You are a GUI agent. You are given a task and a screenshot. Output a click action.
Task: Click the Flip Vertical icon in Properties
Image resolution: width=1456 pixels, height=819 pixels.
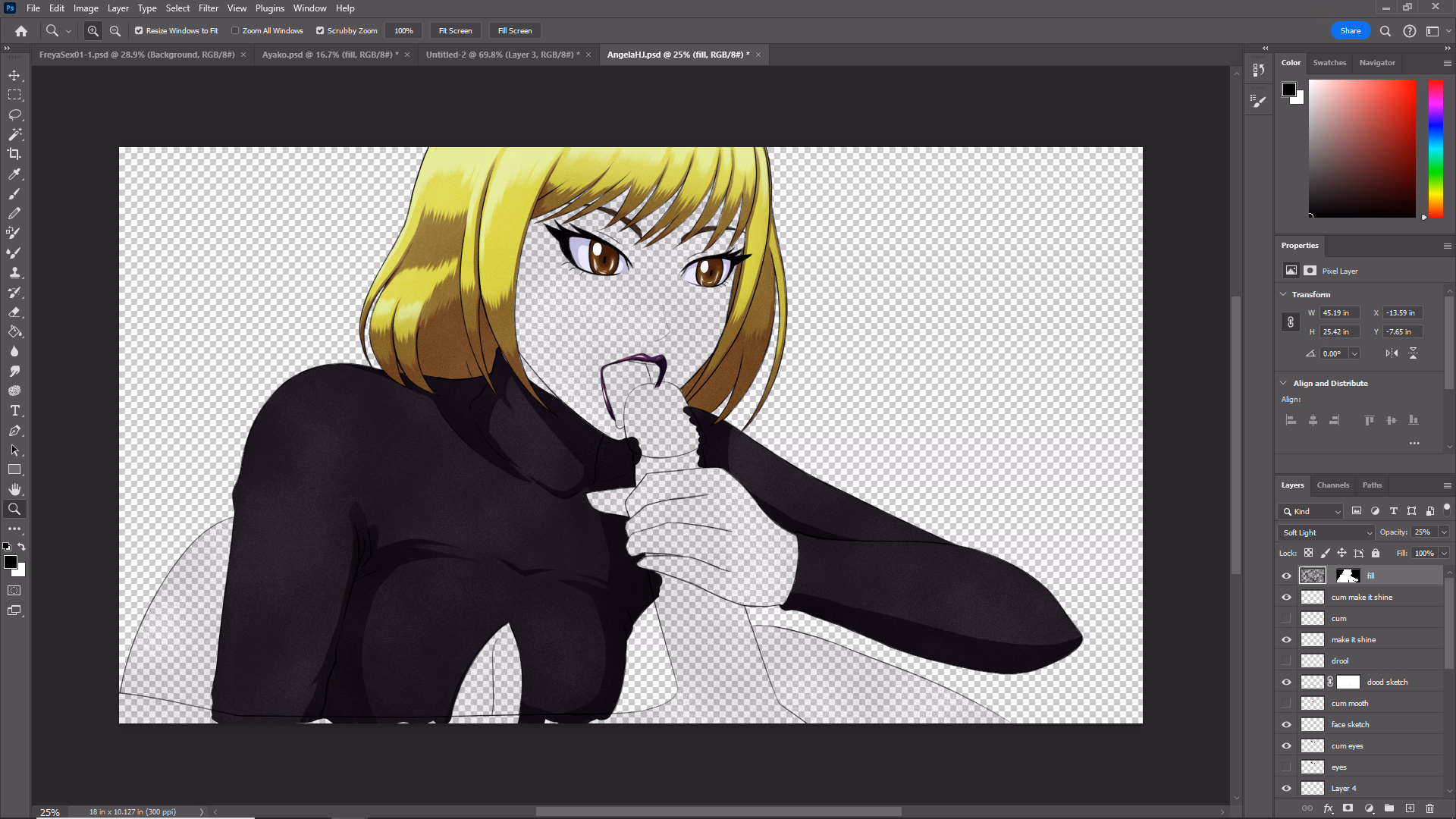coord(1413,353)
